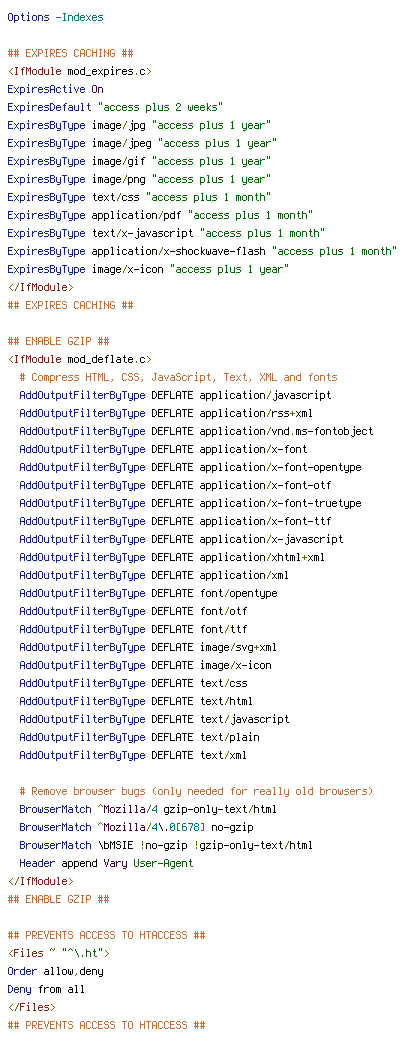Click the Files '^\.ht' opening tag
Screen dimensions: 406x1042
pos(58,954)
